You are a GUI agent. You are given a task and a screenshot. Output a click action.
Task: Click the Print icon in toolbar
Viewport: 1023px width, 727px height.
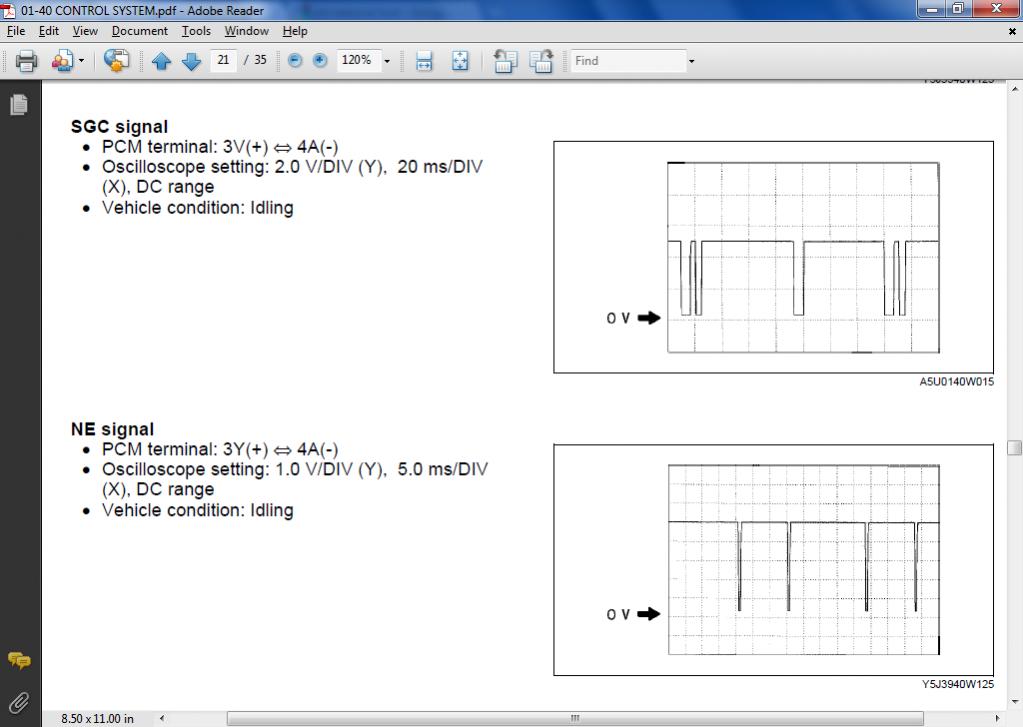coord(27,61)
